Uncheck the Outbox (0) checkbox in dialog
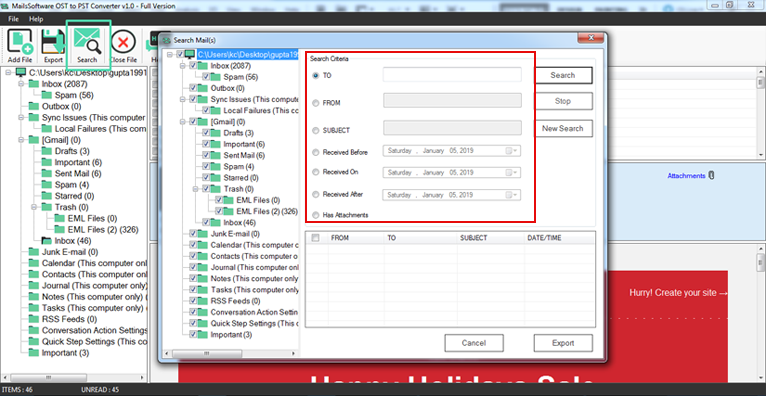766x396 pixels. tap(193, 88)
